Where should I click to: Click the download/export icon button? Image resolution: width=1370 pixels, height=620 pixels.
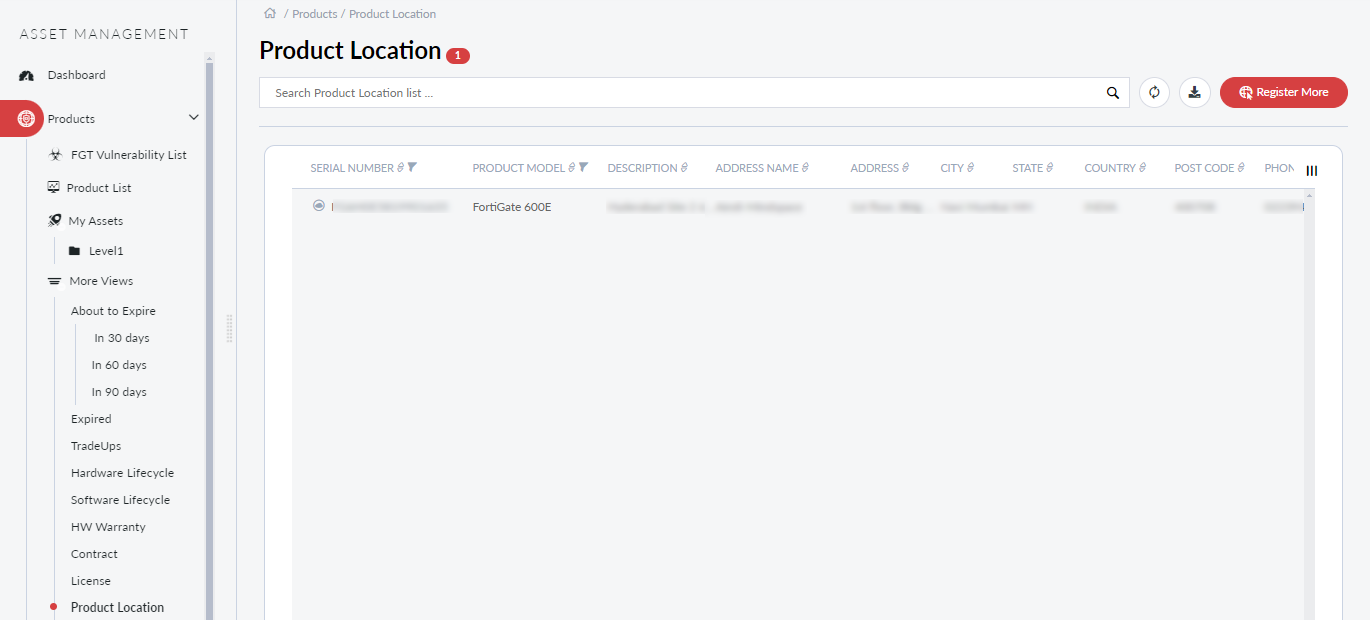(1194, 92)
